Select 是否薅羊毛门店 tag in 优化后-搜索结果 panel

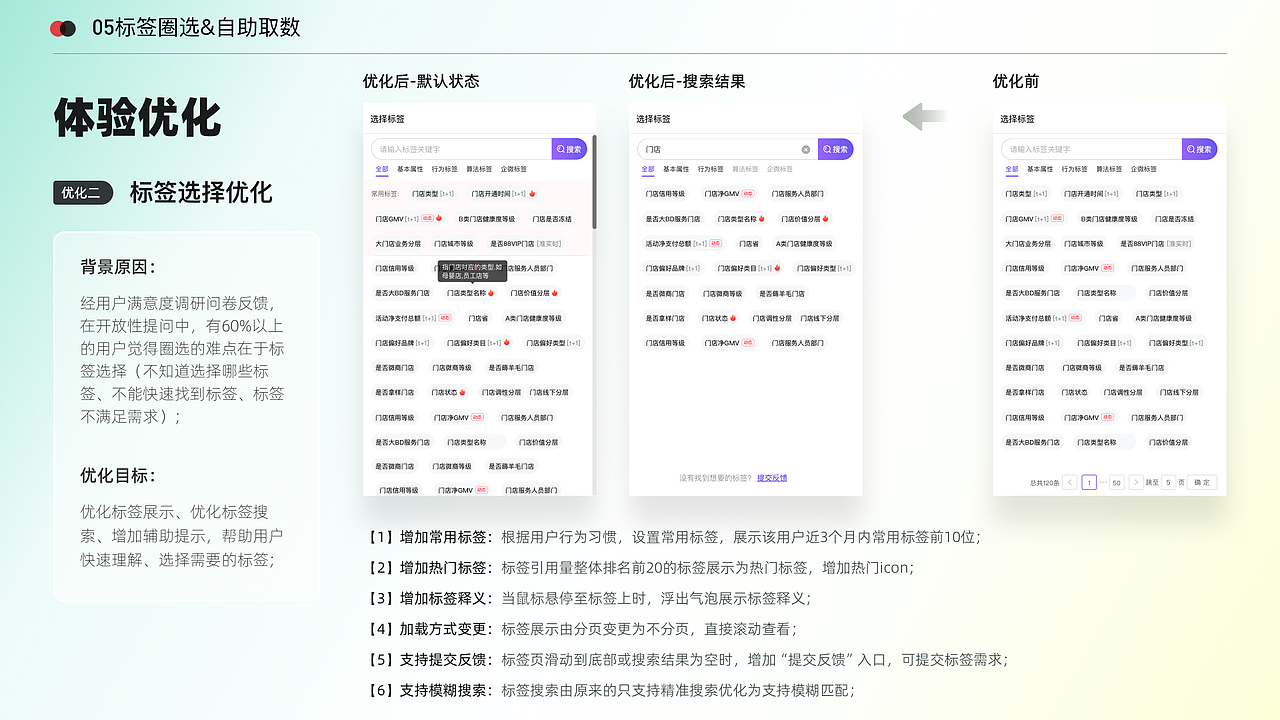tap(782, 294)
